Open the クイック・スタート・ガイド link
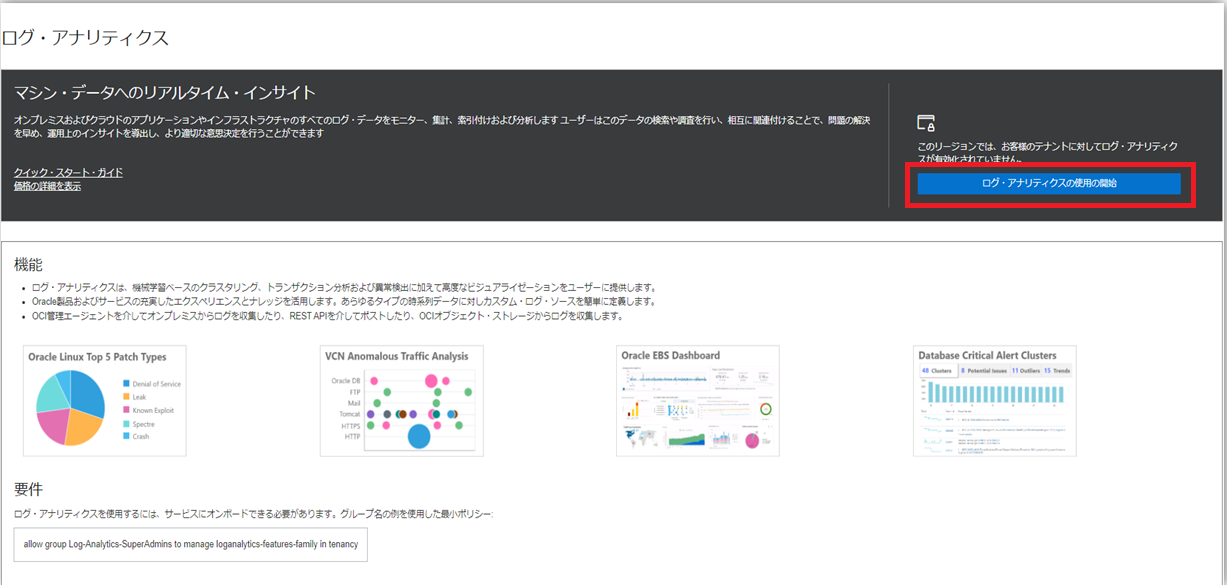 tap(69, 173)
